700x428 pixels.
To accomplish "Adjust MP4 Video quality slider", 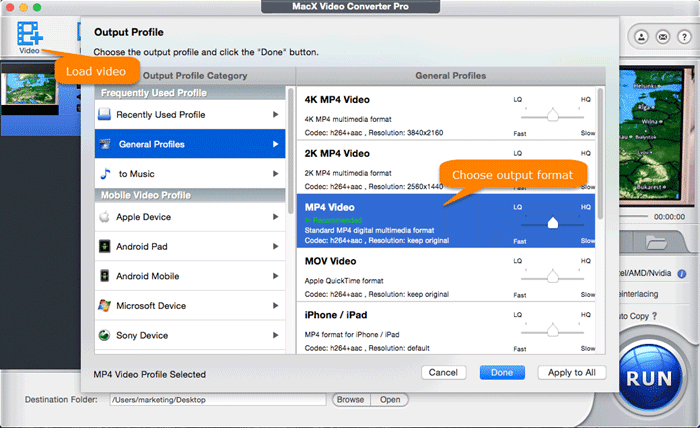I will click(x=553, y=223).
